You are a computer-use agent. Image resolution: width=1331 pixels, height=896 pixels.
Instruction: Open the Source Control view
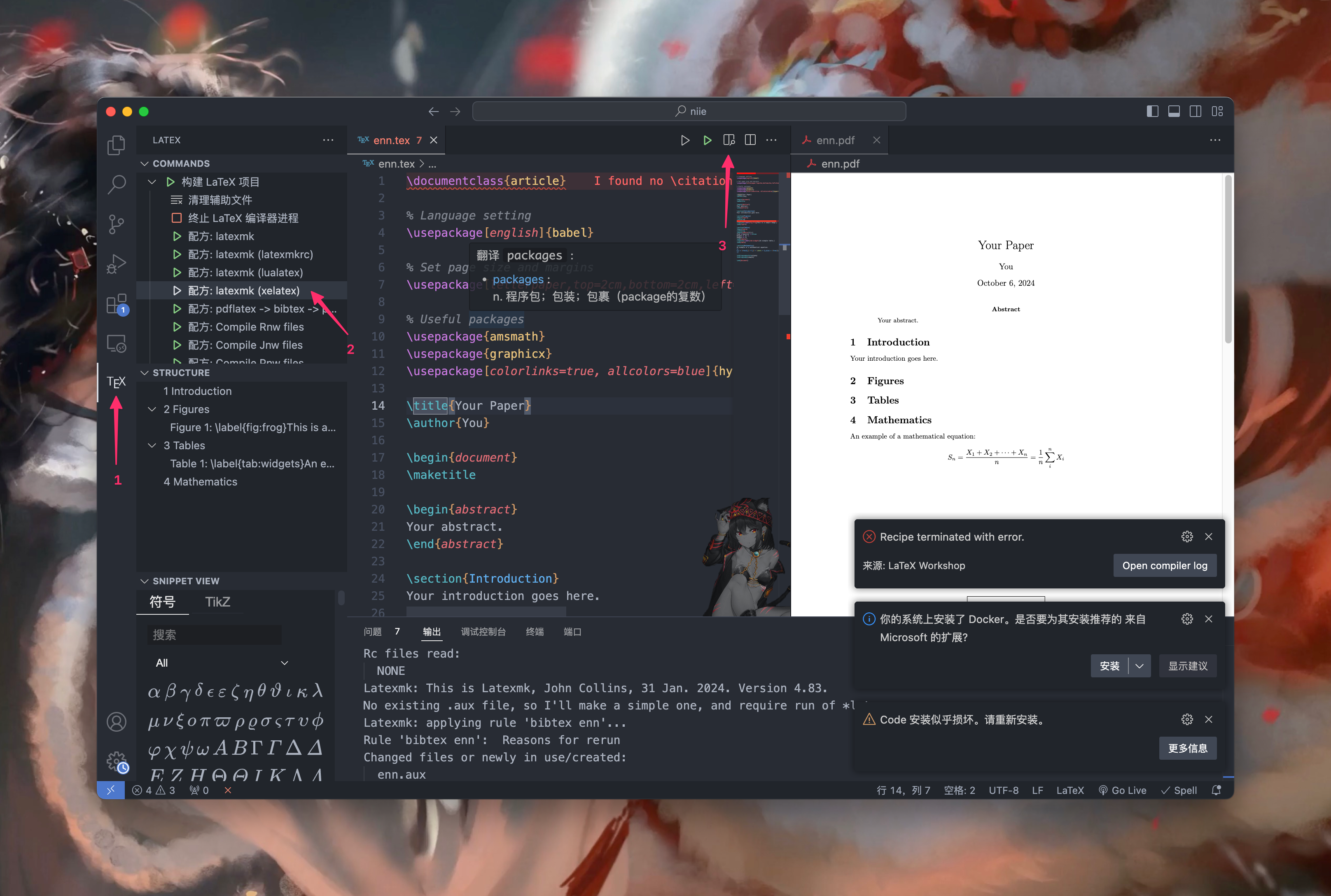point(117,224)
